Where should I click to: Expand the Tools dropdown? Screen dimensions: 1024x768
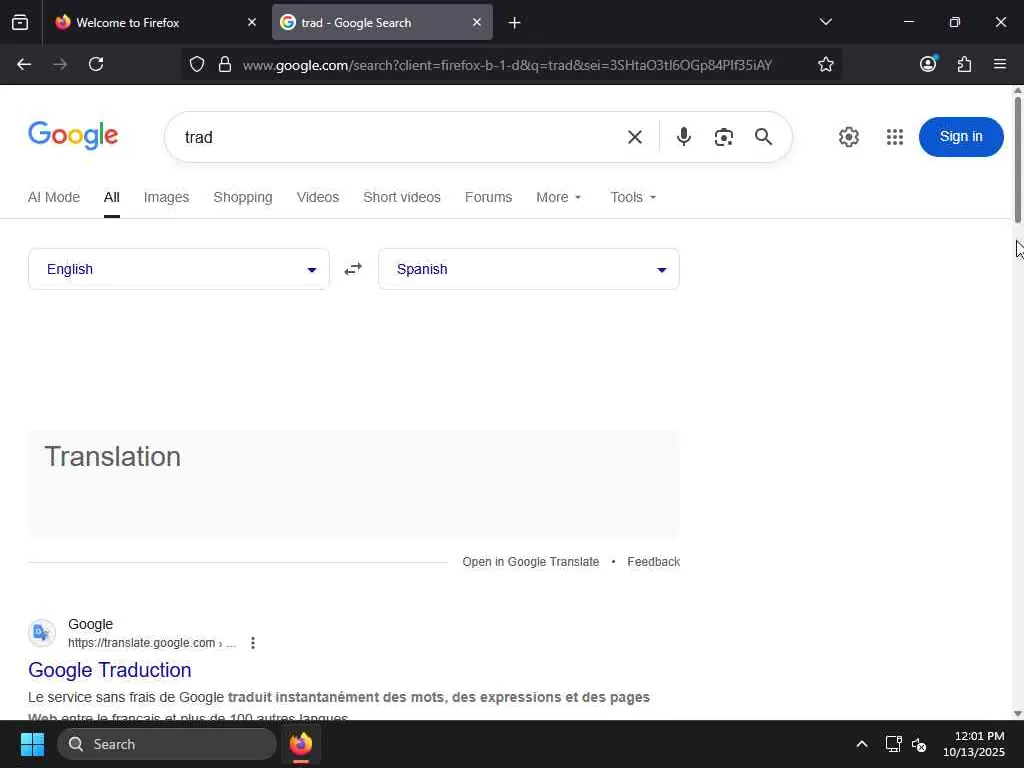[x=633, y=197]
